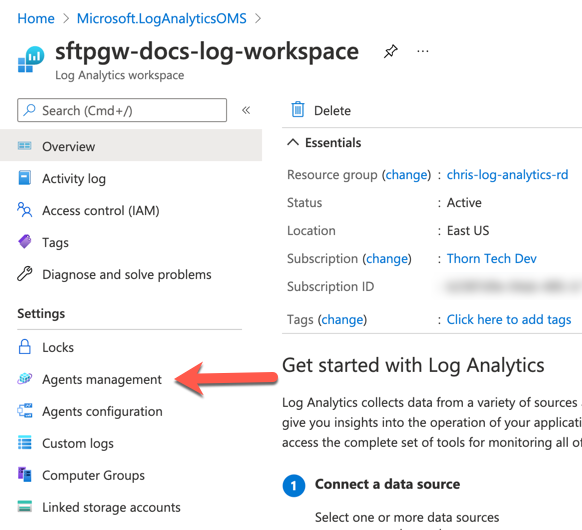Open Computer Groups
Viewport: 582px width, 530px height.
(x=93, y=475)
